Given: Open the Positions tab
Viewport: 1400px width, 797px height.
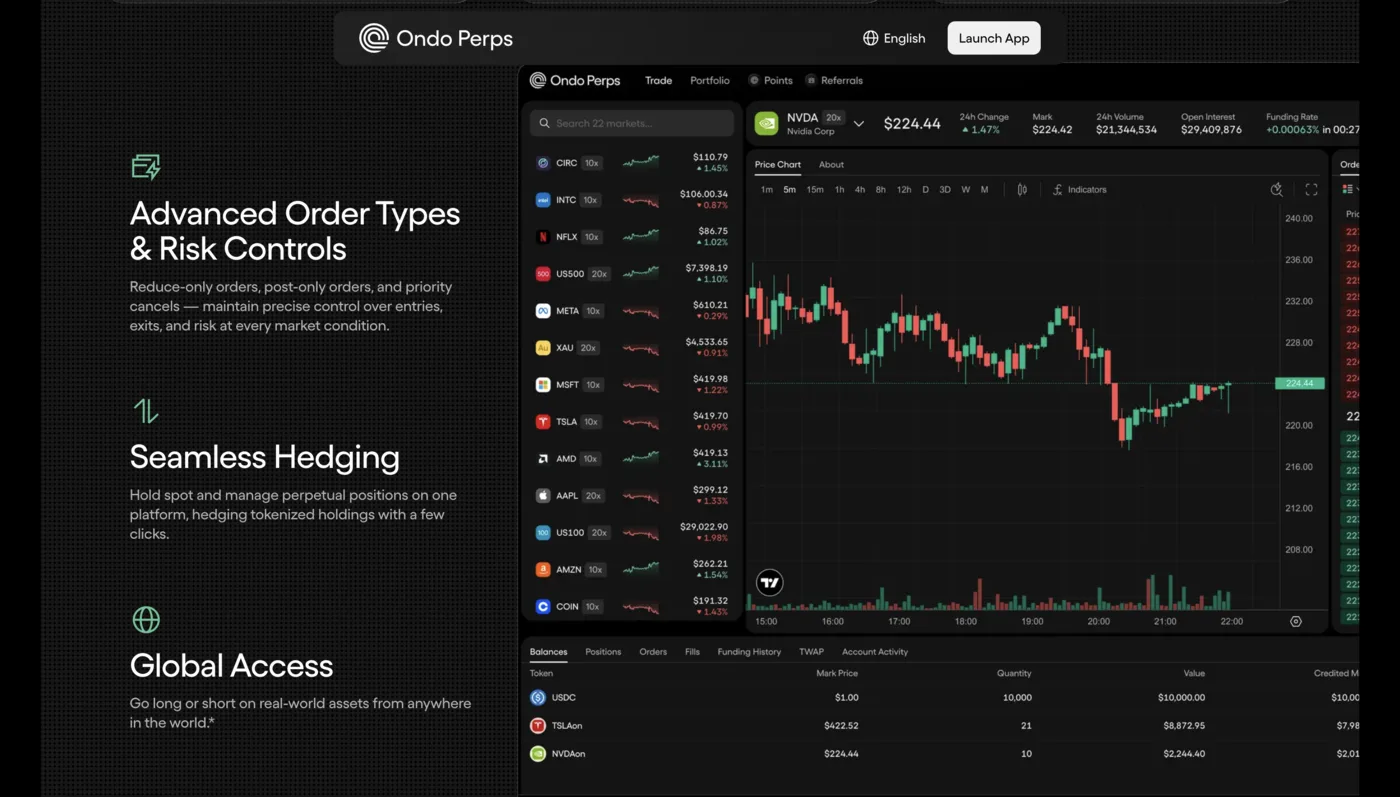Looking at the screenshot, I should [x=603, y=652].
